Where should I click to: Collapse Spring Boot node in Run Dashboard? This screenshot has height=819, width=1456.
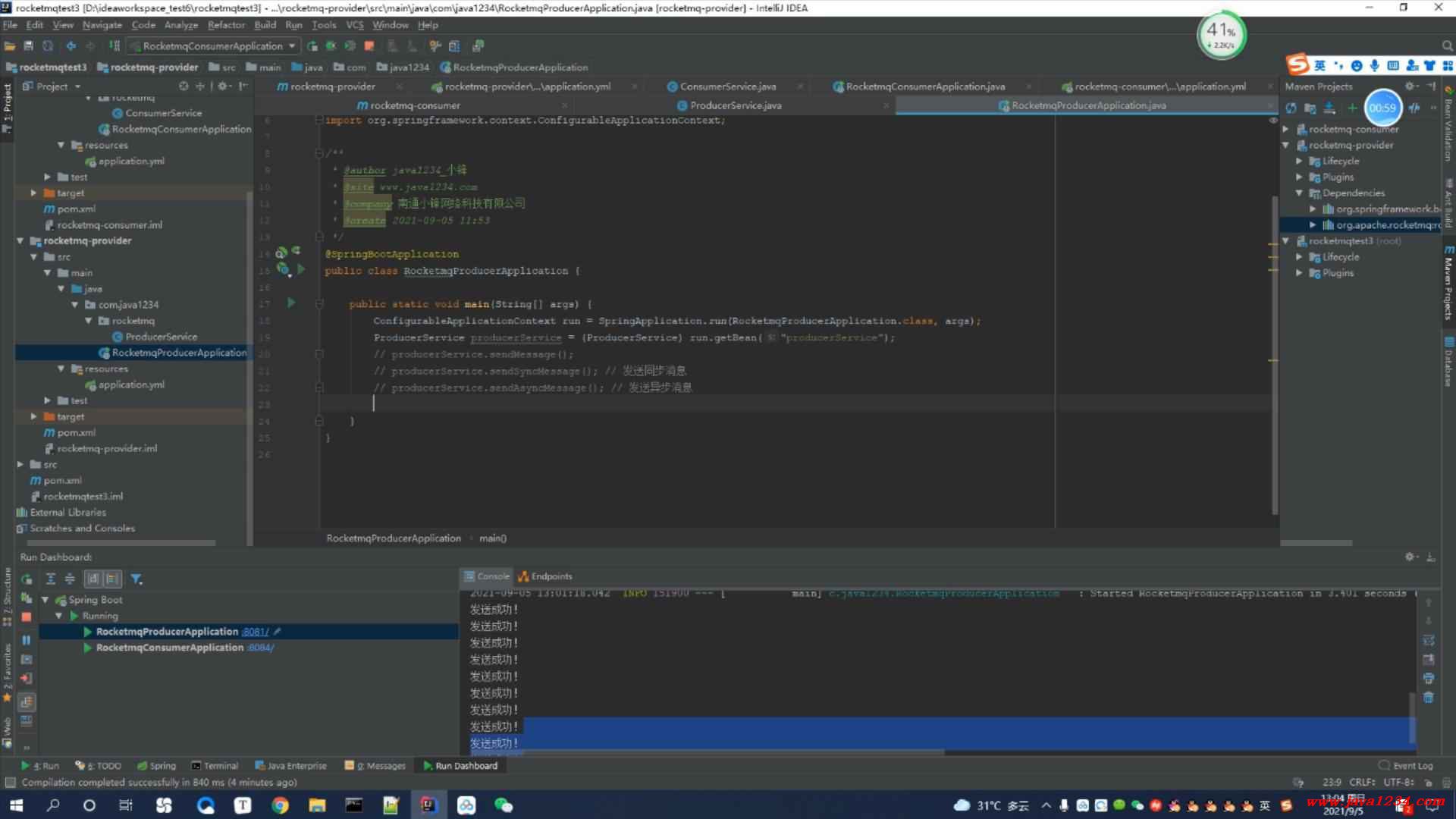(x=45, y=600)
